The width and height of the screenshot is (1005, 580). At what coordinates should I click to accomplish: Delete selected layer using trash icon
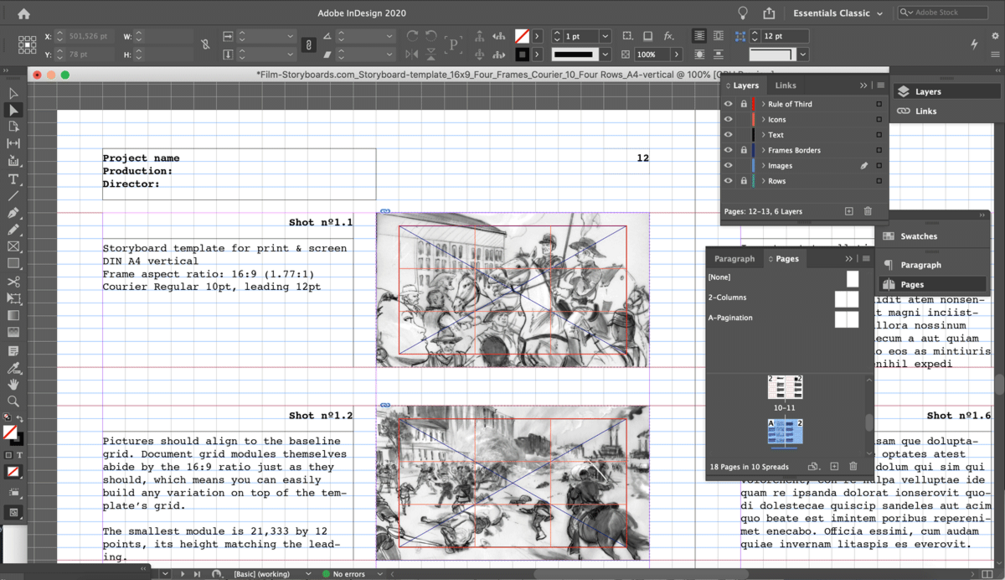pyautogui.click(x=867, y=211)
